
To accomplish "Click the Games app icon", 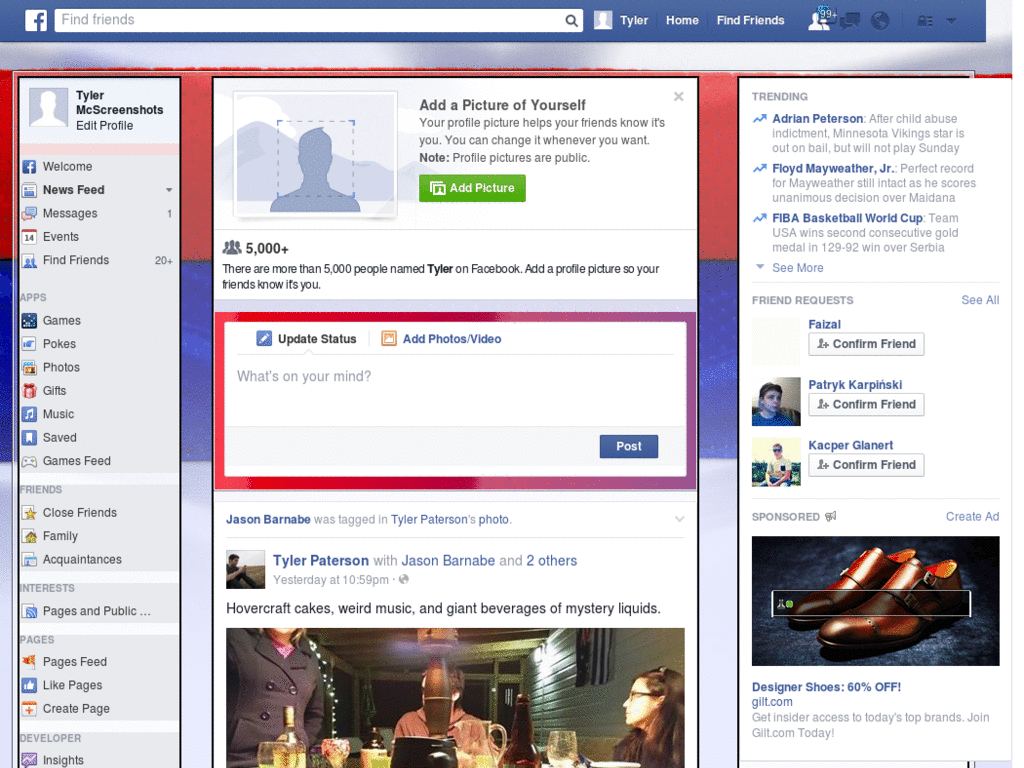I will click(x=29, y=321).
